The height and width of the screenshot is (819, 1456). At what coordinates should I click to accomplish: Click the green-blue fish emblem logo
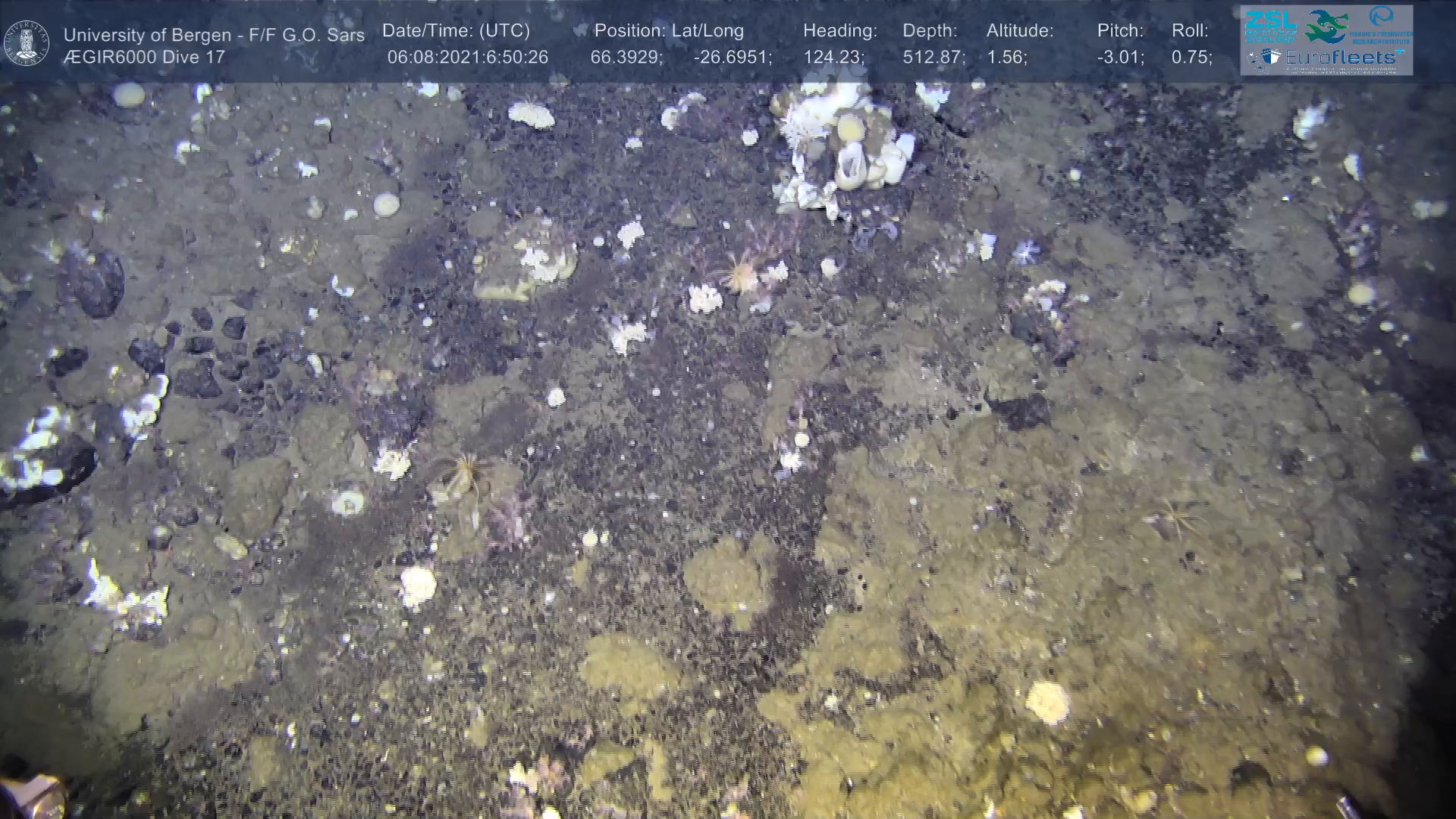pos(1326,26)
